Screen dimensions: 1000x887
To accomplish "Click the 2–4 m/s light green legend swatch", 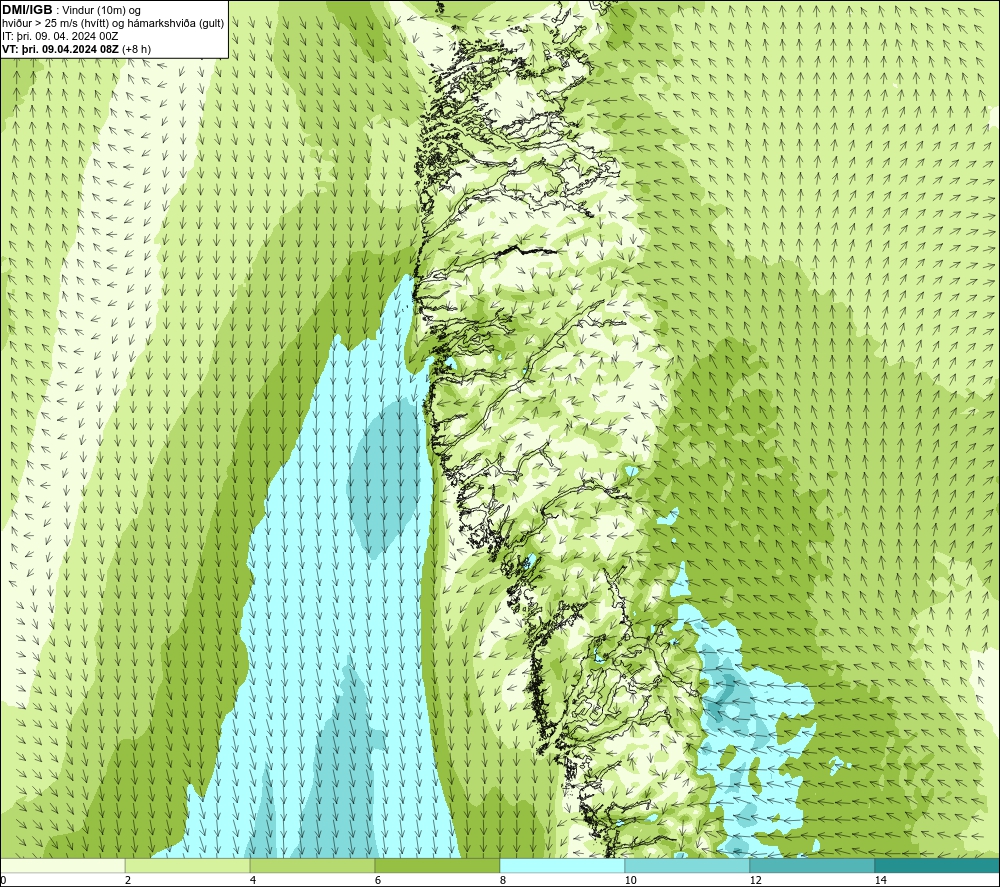I will (x=188, y=865).
